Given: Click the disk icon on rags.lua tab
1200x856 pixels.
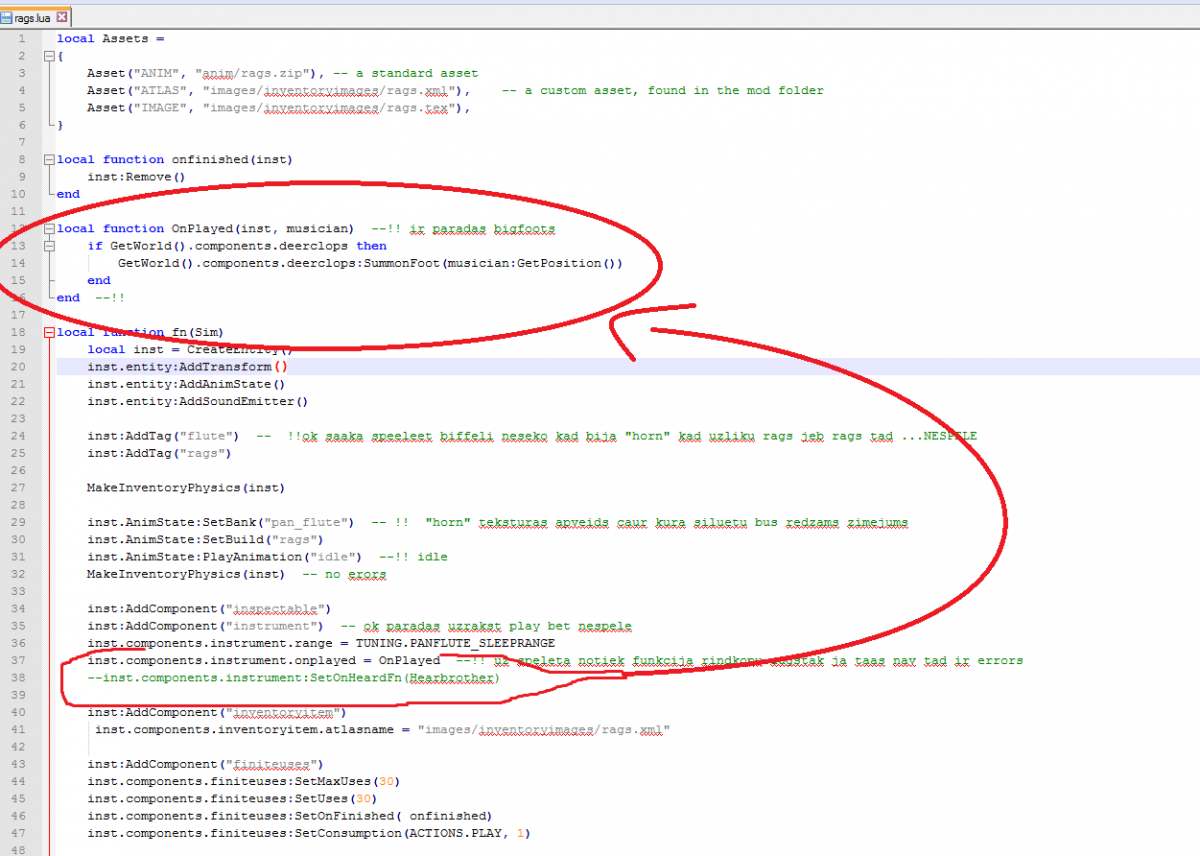Looking at the screenshot, I should 7,17.
